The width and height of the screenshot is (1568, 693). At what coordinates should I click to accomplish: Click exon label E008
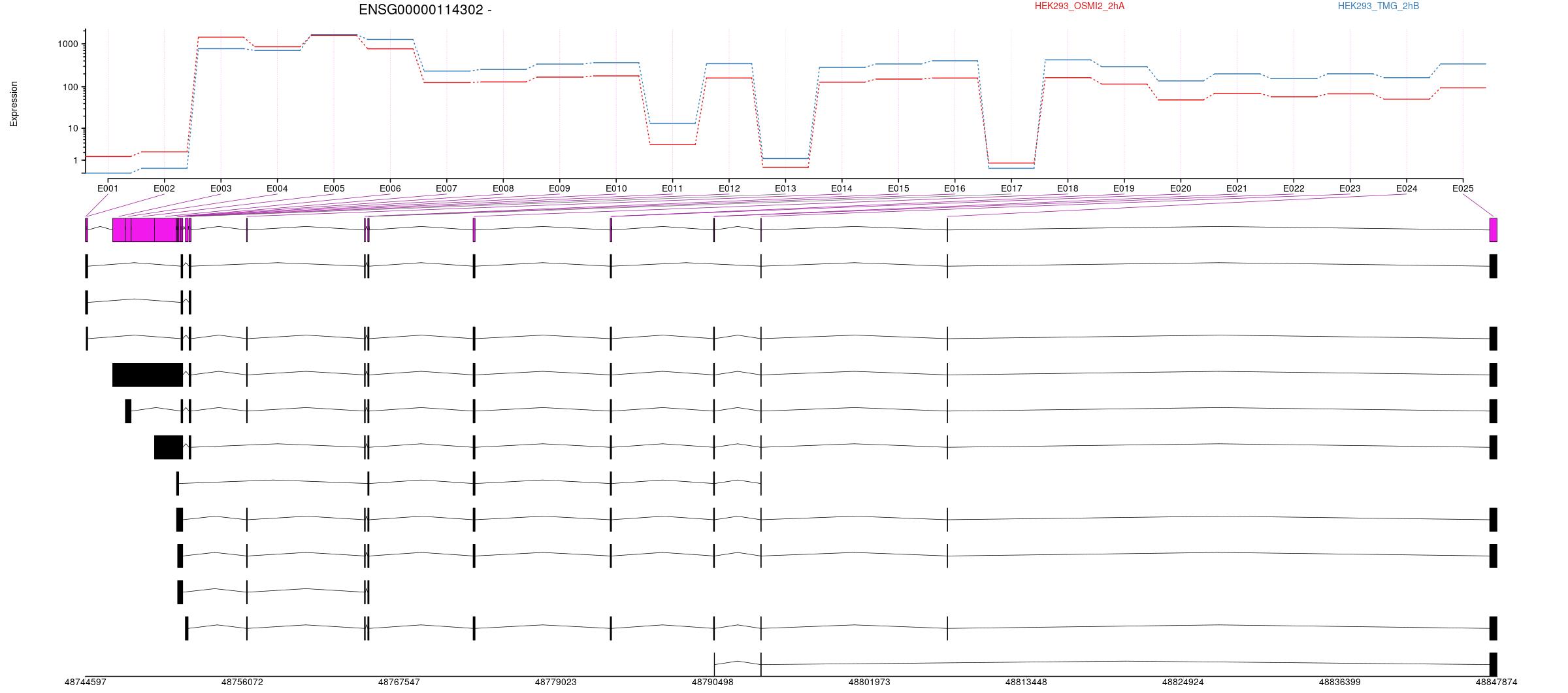503,188
